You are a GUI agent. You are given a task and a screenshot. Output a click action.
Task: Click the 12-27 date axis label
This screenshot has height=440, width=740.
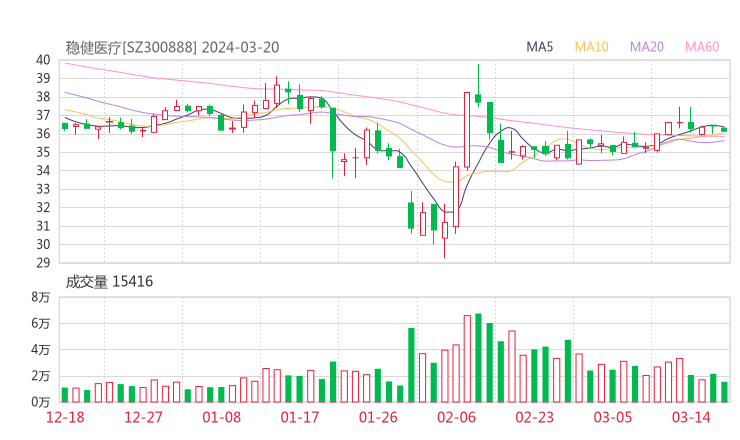click(143, 417)
